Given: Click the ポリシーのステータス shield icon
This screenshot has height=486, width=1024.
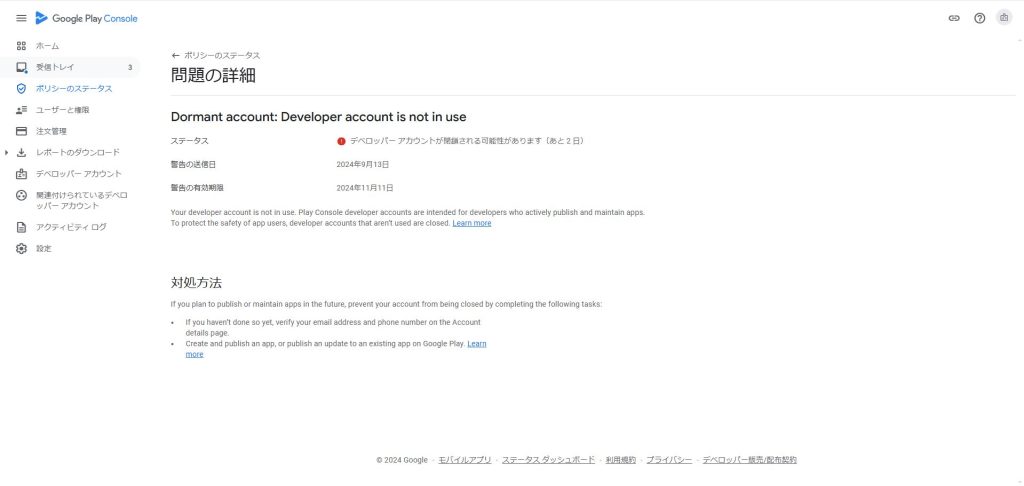Looking at the screenshot, I should (x=21, y=88).
